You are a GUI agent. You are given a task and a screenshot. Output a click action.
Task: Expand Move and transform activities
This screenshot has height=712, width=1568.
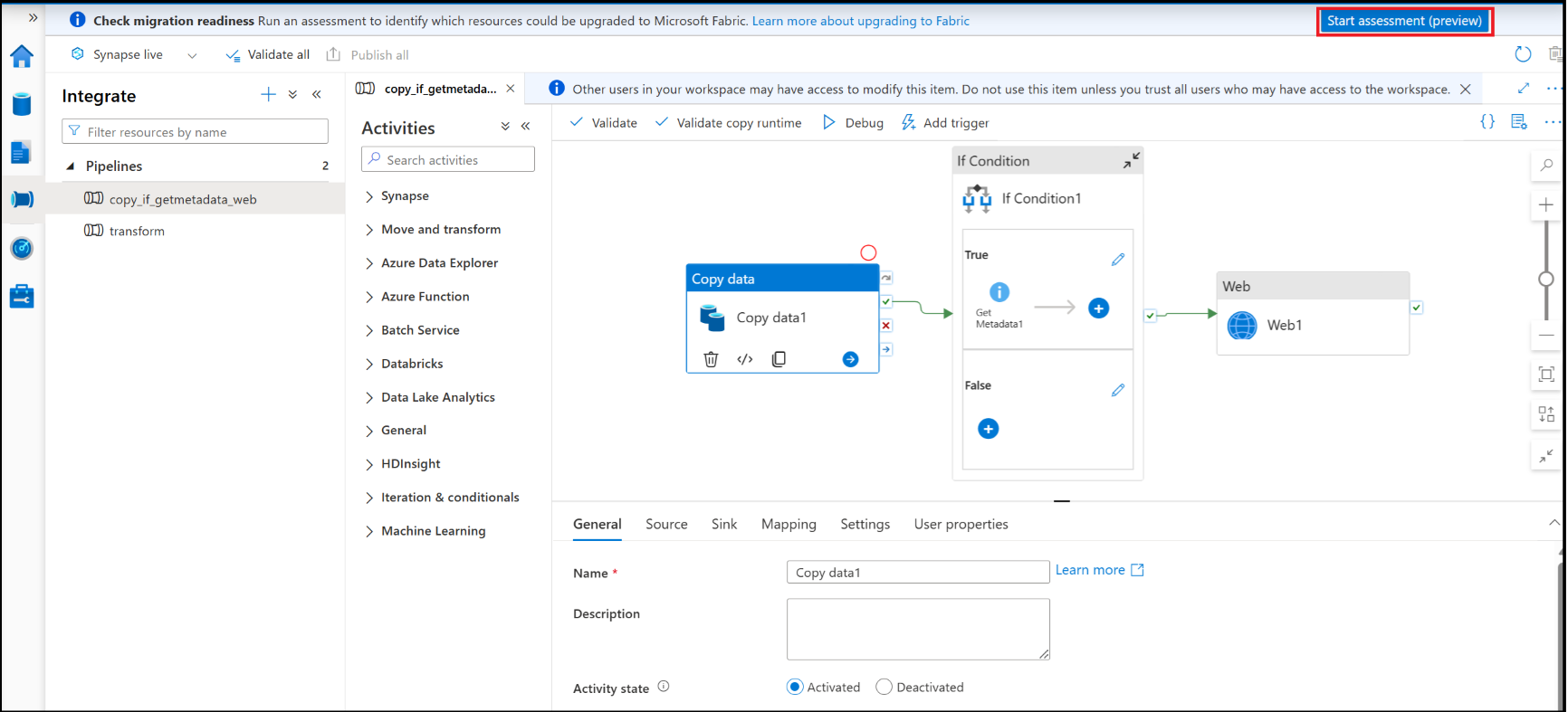[x=369, y=230]
